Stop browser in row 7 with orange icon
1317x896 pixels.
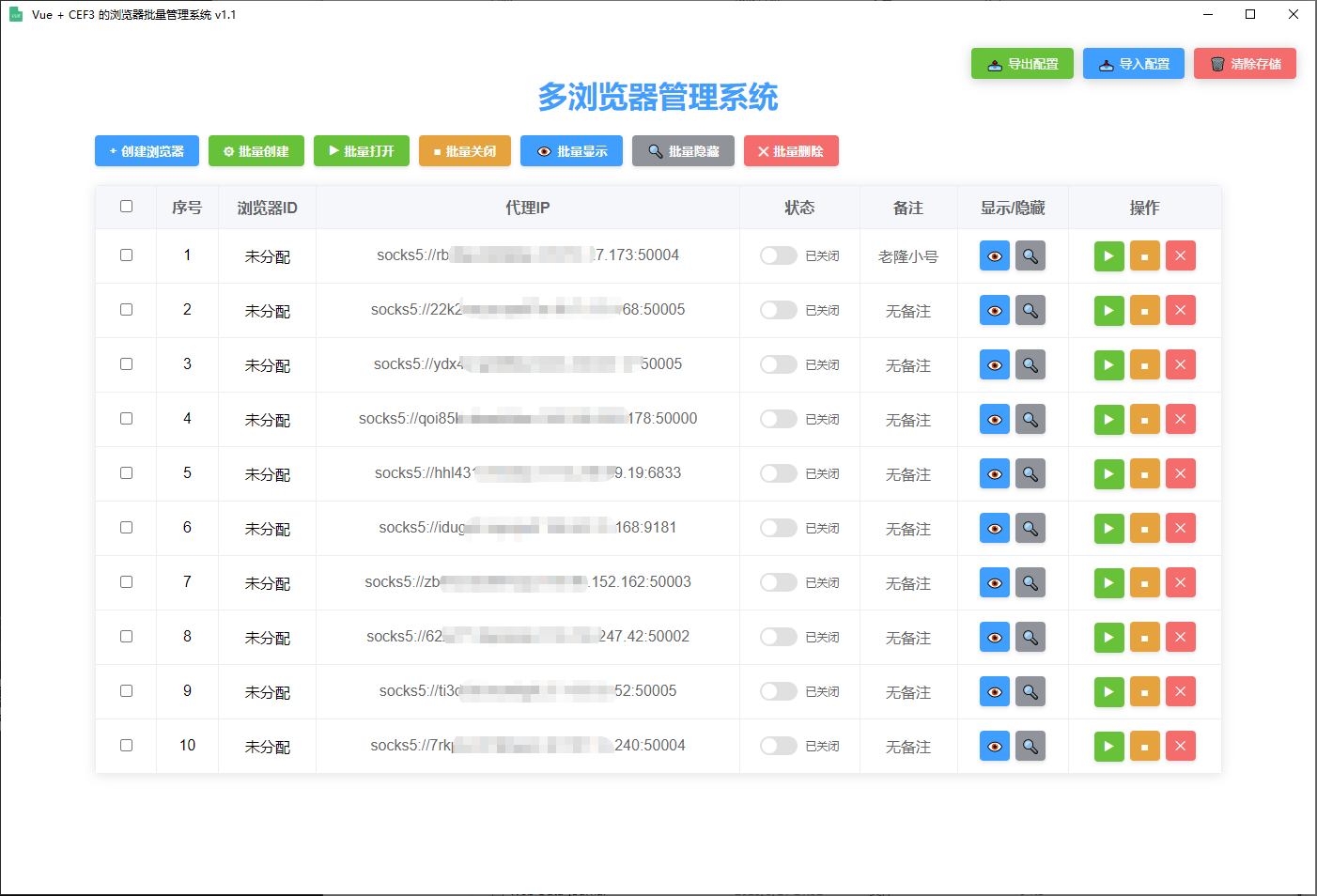[x=1144, y=583]
